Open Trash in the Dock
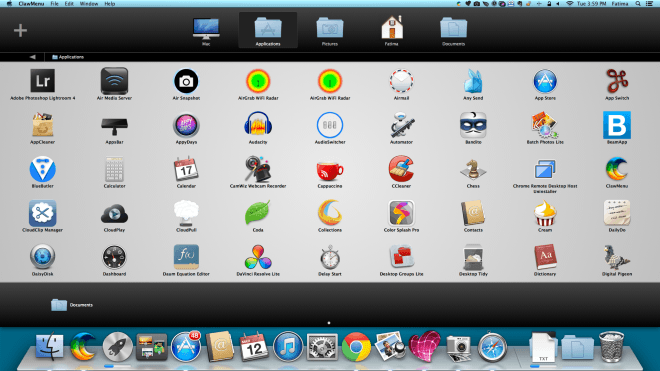The image size is (660, 371). [611, 347]
